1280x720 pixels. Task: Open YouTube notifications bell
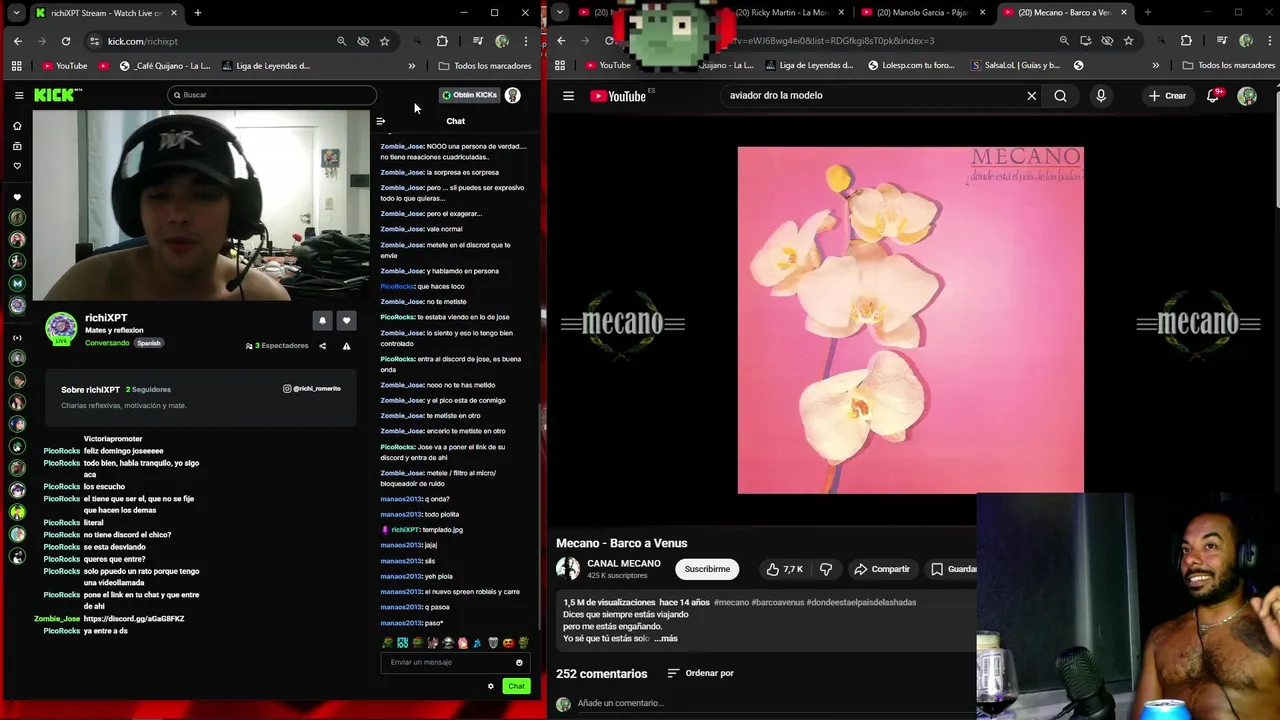click(x=1213, y=96)
